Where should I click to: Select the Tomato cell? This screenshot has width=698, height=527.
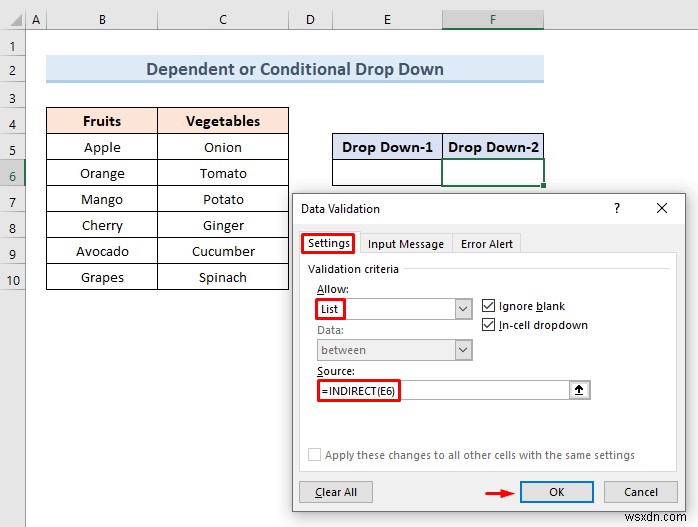pyautogui.click(x=223, y=173)
